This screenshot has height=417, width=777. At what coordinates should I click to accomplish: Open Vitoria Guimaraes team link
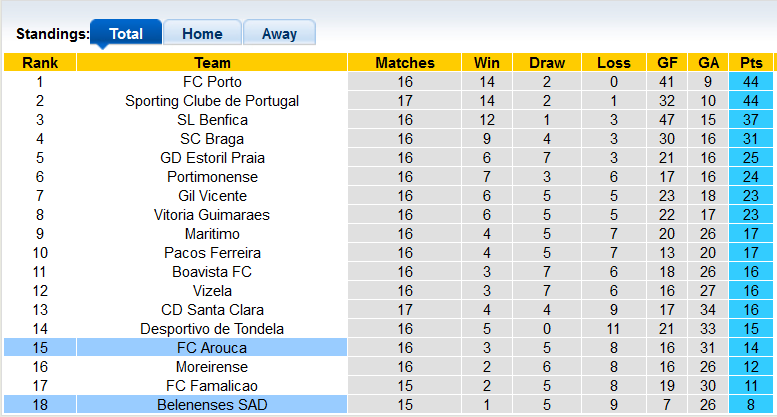click(x=212, y=215)
